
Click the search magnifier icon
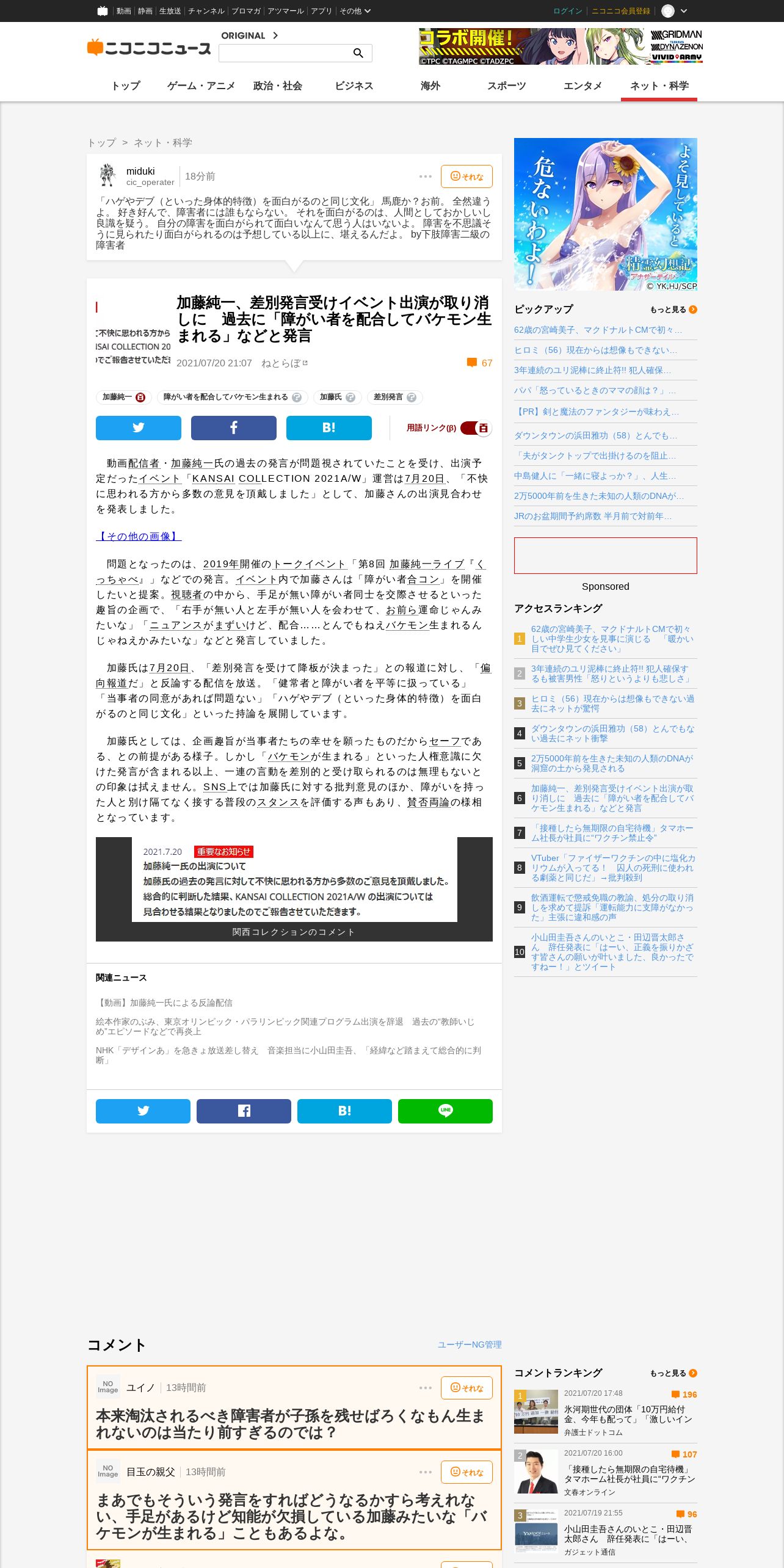pyautogui.click(x=358, y=53)
